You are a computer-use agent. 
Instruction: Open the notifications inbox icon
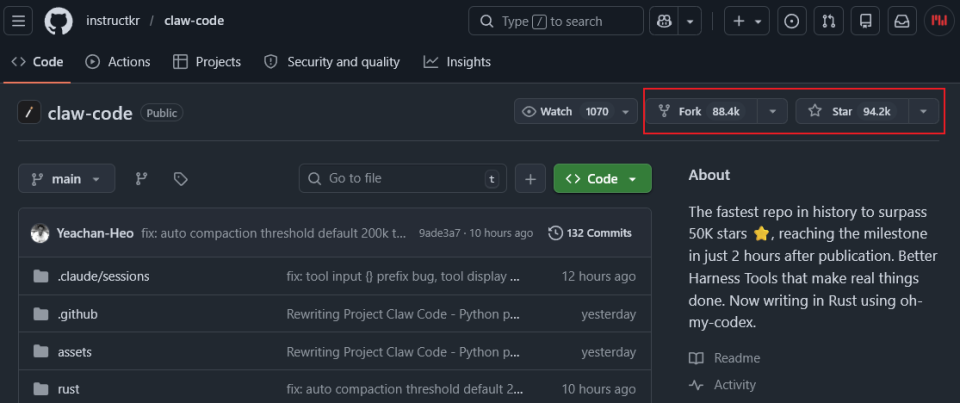coord(901,21)
